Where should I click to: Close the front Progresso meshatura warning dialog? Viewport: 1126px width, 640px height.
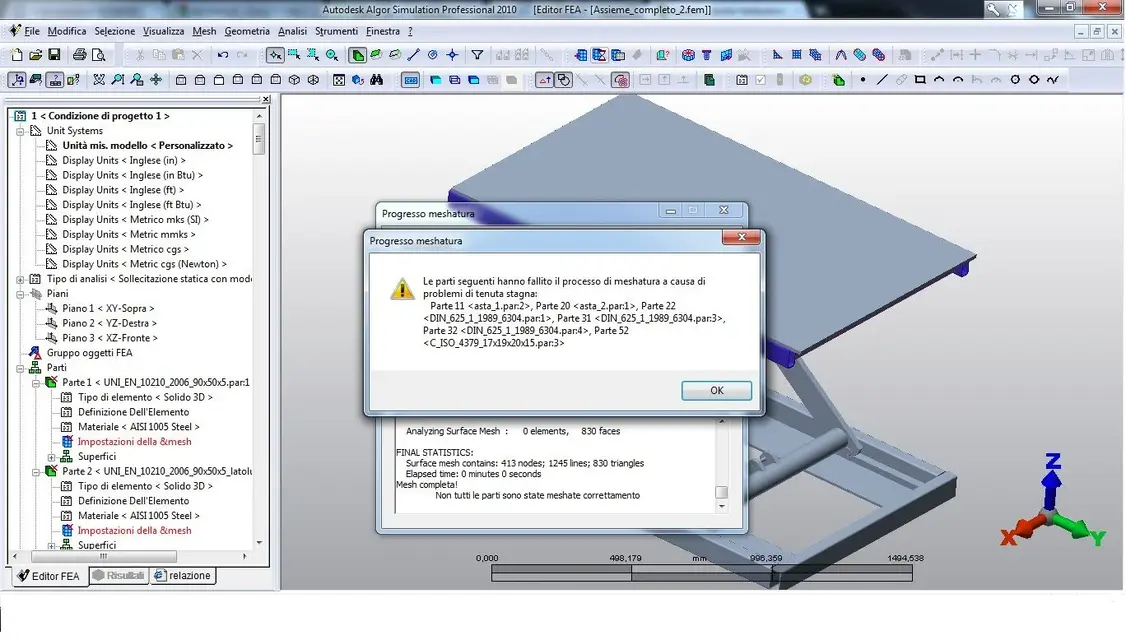pyautogui.click(x=741, y=237)
